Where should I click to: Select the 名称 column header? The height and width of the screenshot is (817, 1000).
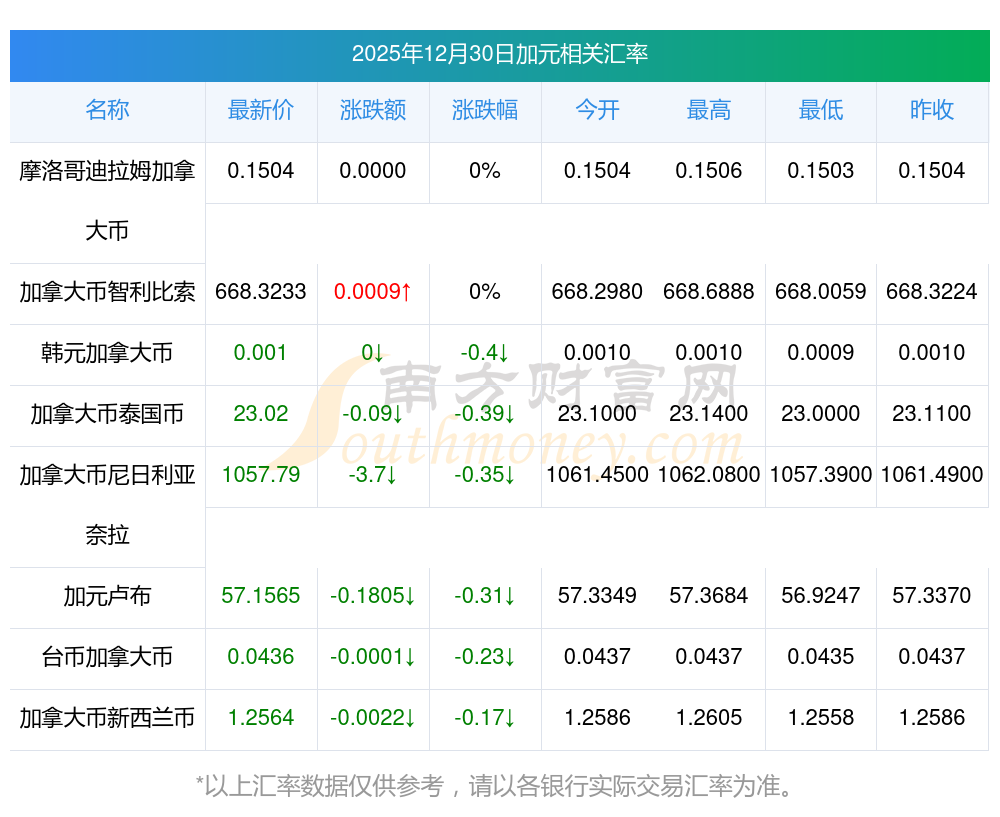[x=107, y=110]
